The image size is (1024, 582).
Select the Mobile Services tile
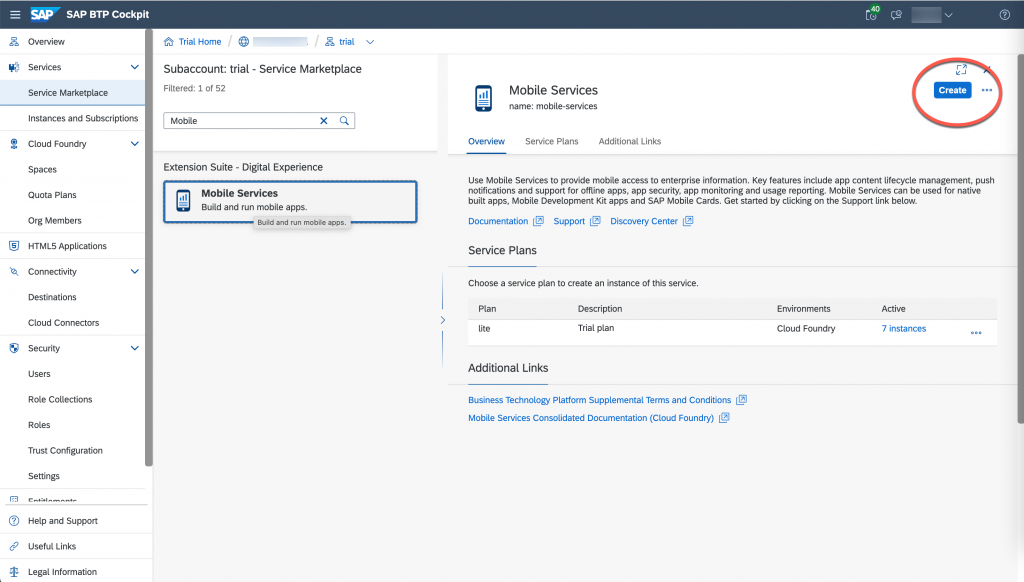[290, 202]
